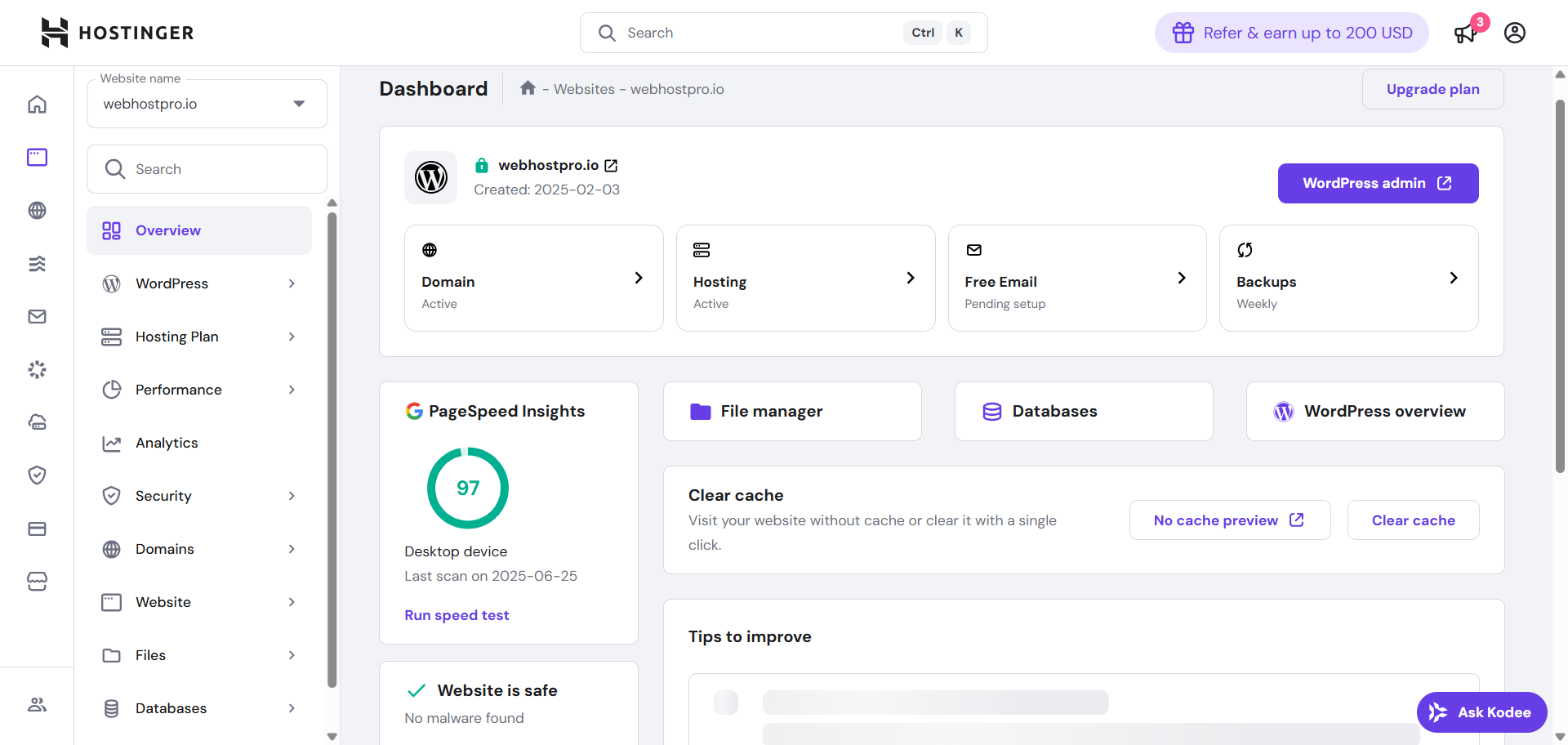The height and width of the screenshot is (745, 1568).
Task: Click the PageSpeed 97 score gauge
Action: click(468, 488)
